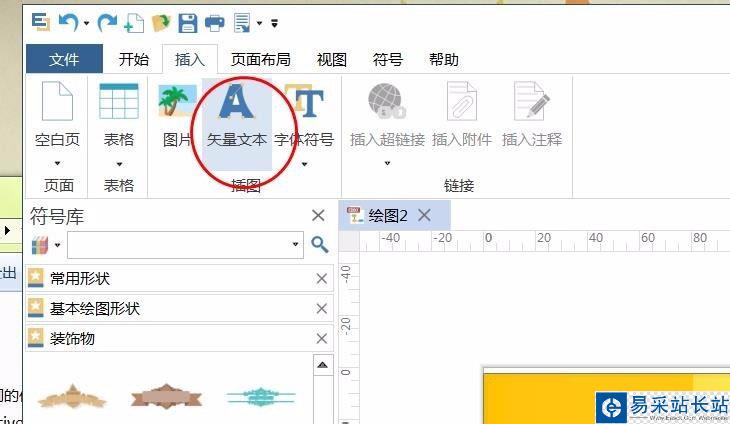Customize the quick access toolbar

[x=275, y=23]
